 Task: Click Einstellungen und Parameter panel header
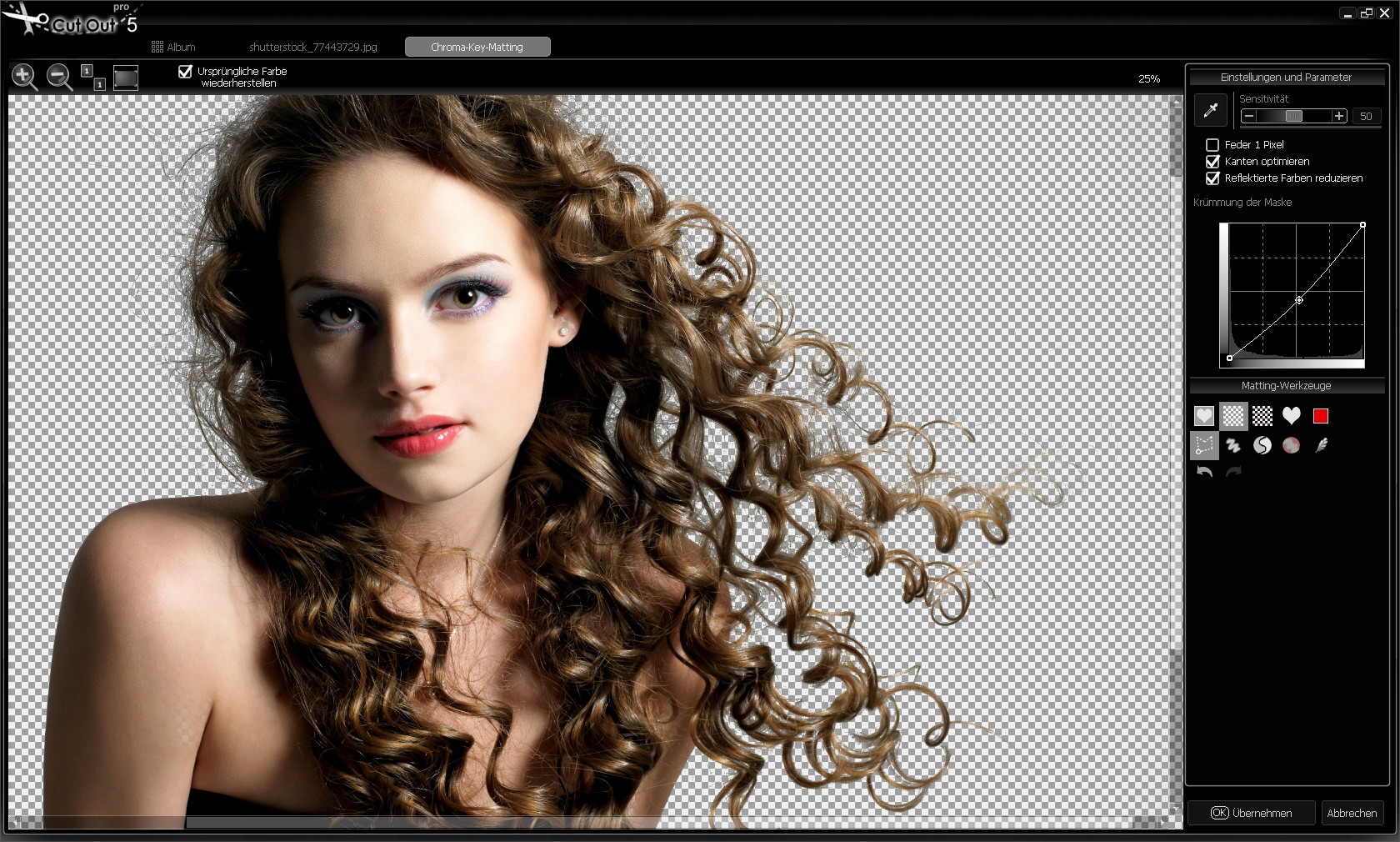point(1287,78)
